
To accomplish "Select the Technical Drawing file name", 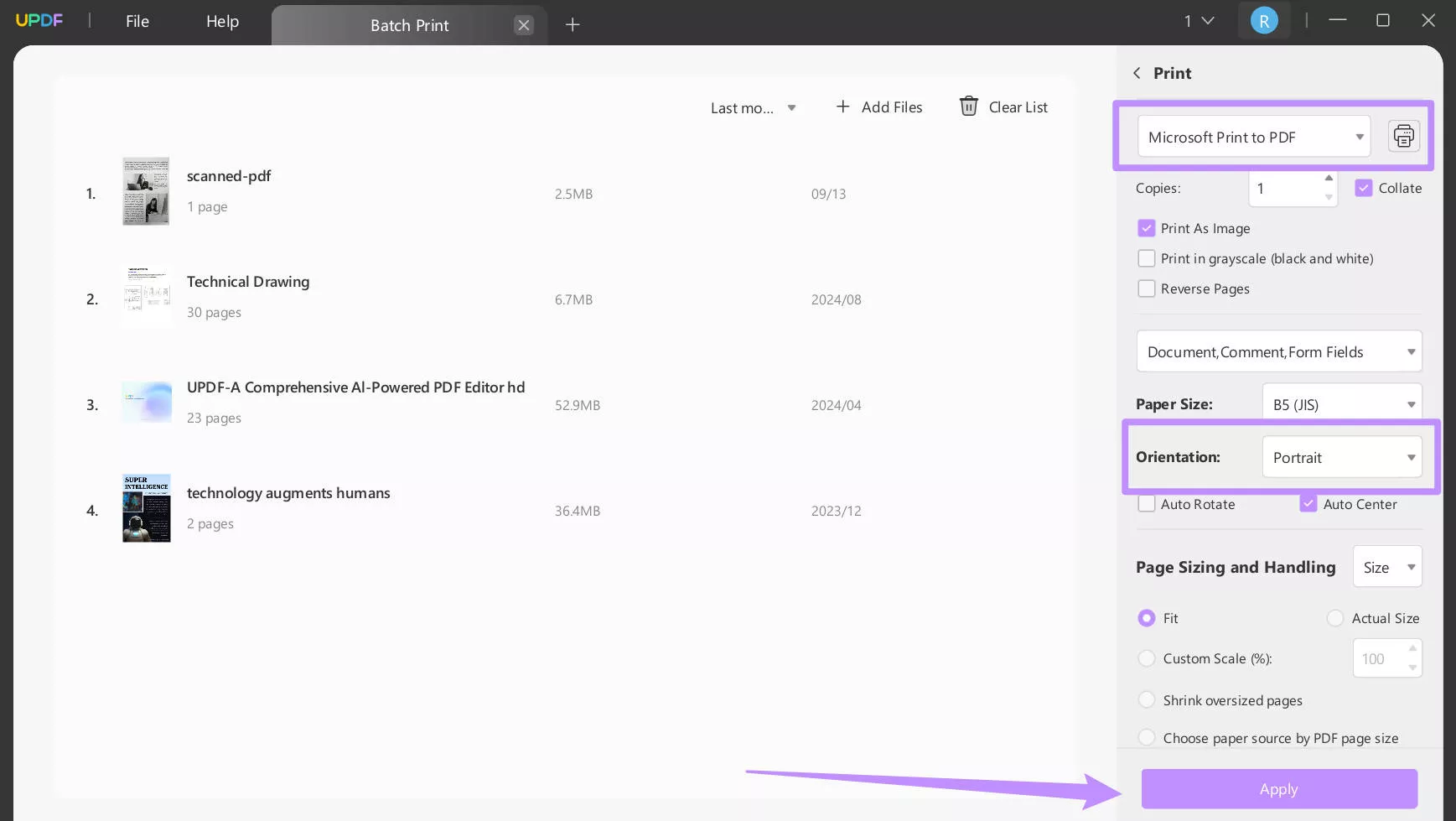I will coord(248,282).
